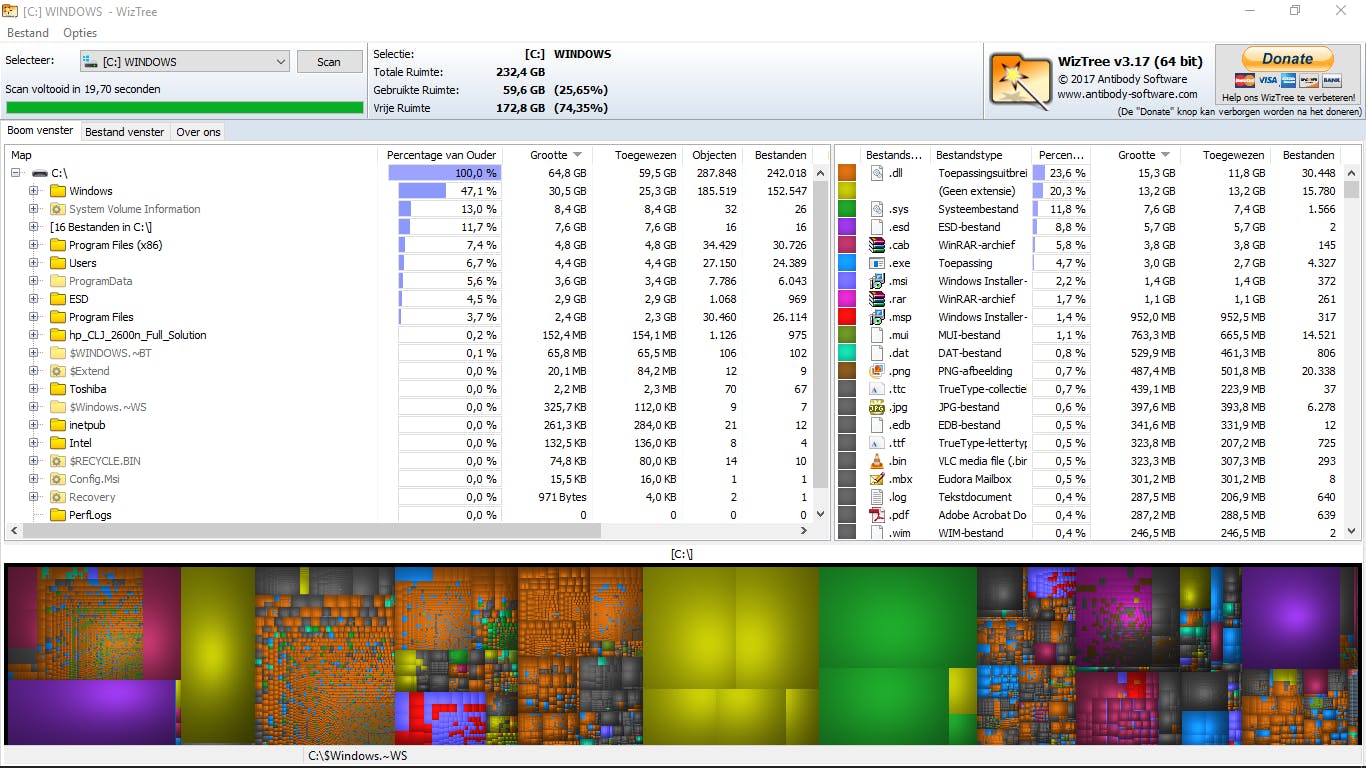1366x768 pixels.
Task: Click the orange .dll color swatch
Action: tap(847, 173)
